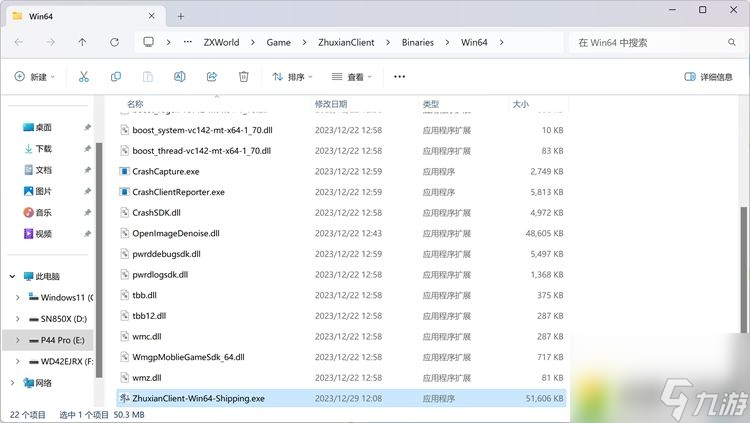Viewport: 750px width, 423px height.
Task: Sort by 修改日期 Date modified column
Action: click(x=331, y=104)
